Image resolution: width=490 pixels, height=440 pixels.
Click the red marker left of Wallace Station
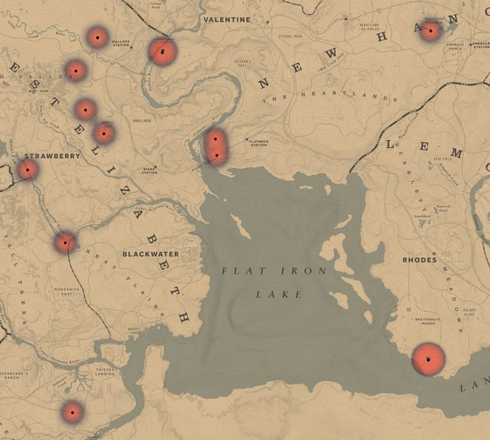tap(97, 38)
